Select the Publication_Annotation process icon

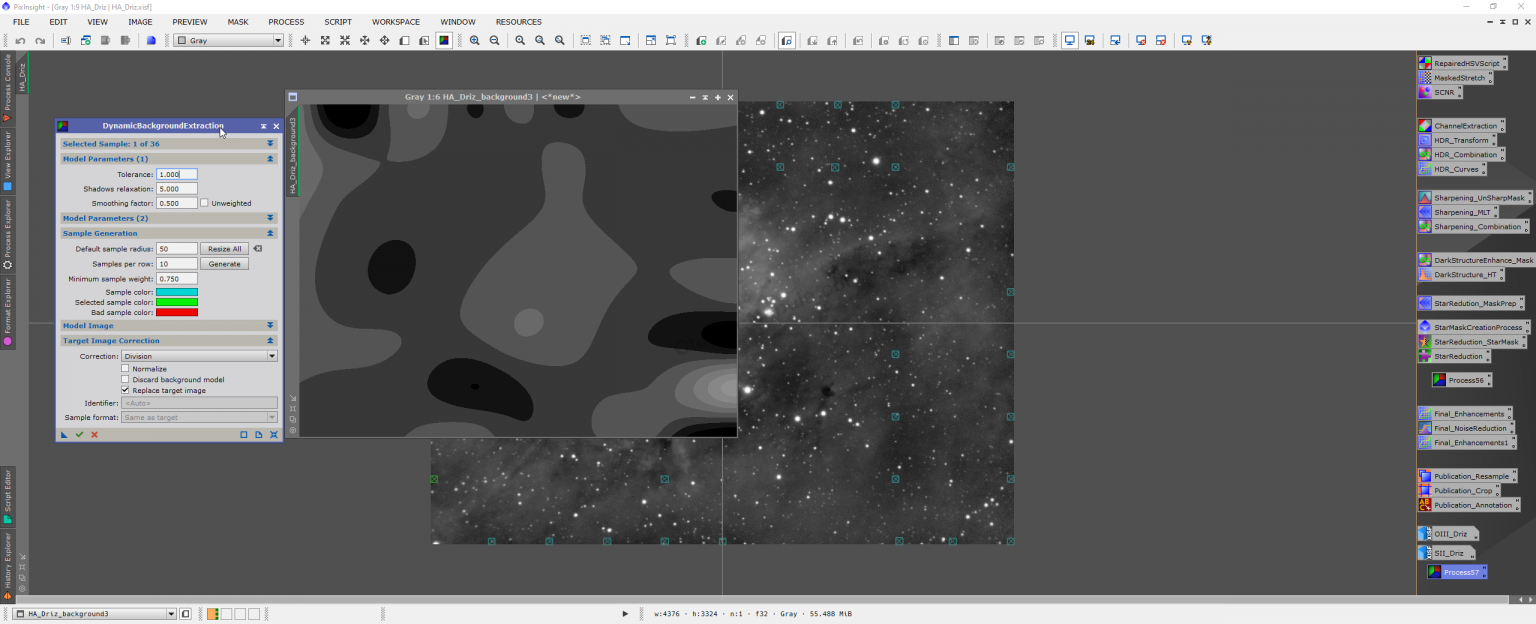click(x=1469, y=505)
